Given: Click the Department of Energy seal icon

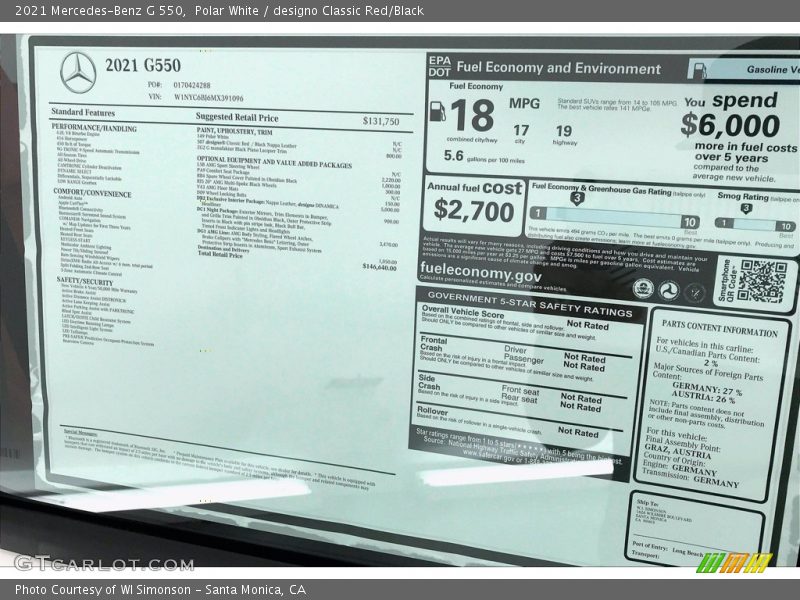Looking at the screenshot, I should pos(695,292).
